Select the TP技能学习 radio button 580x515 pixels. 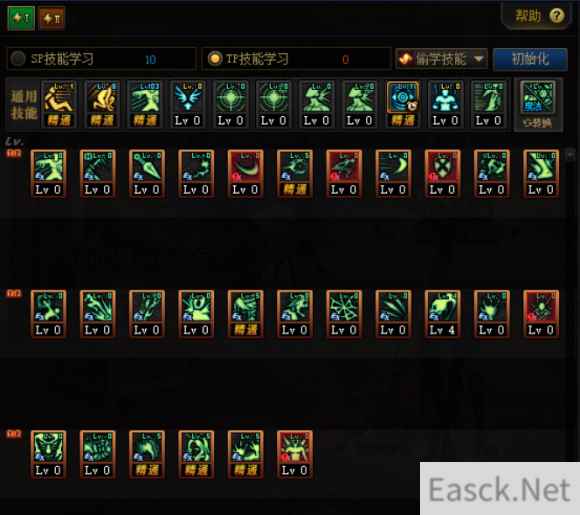215,58
